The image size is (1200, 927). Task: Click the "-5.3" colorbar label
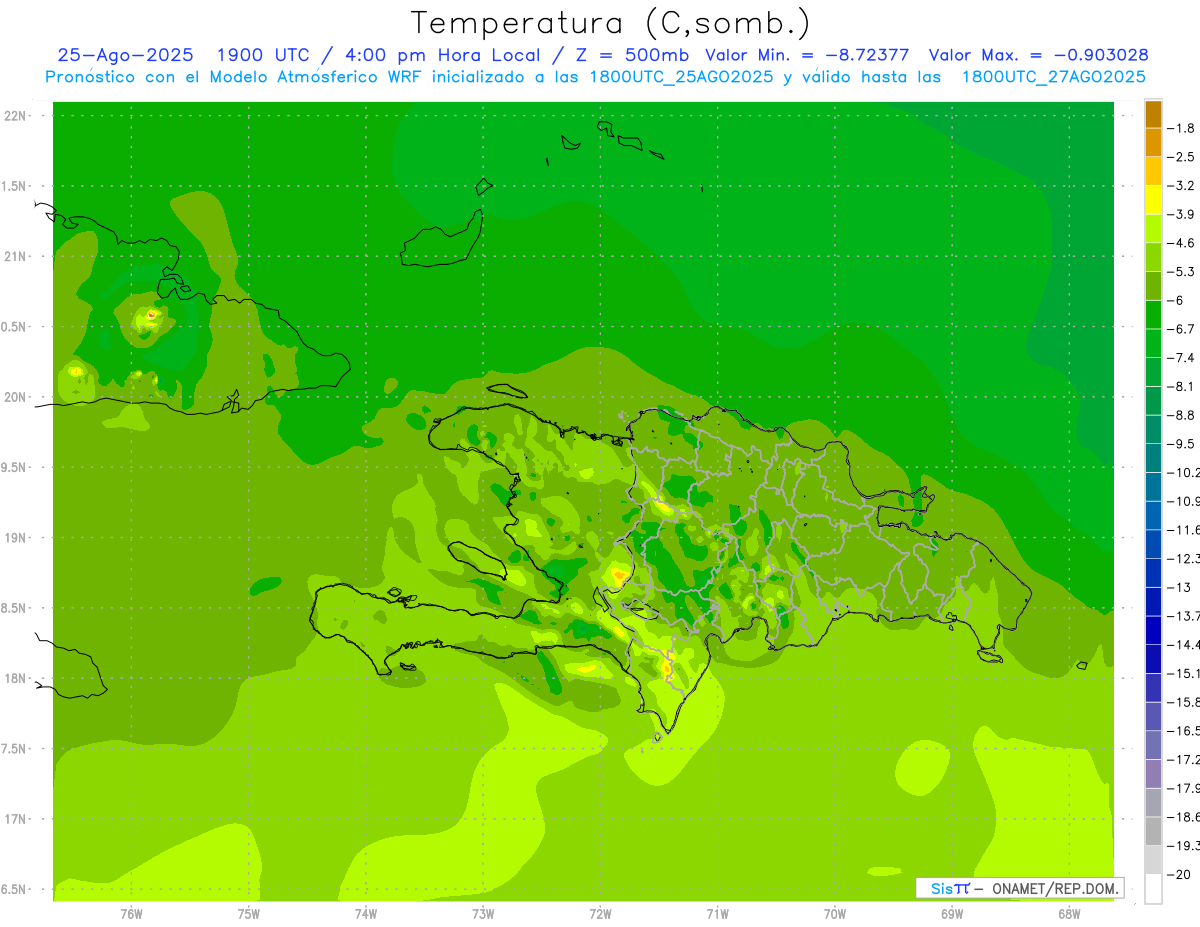(x=1182, y=271)
